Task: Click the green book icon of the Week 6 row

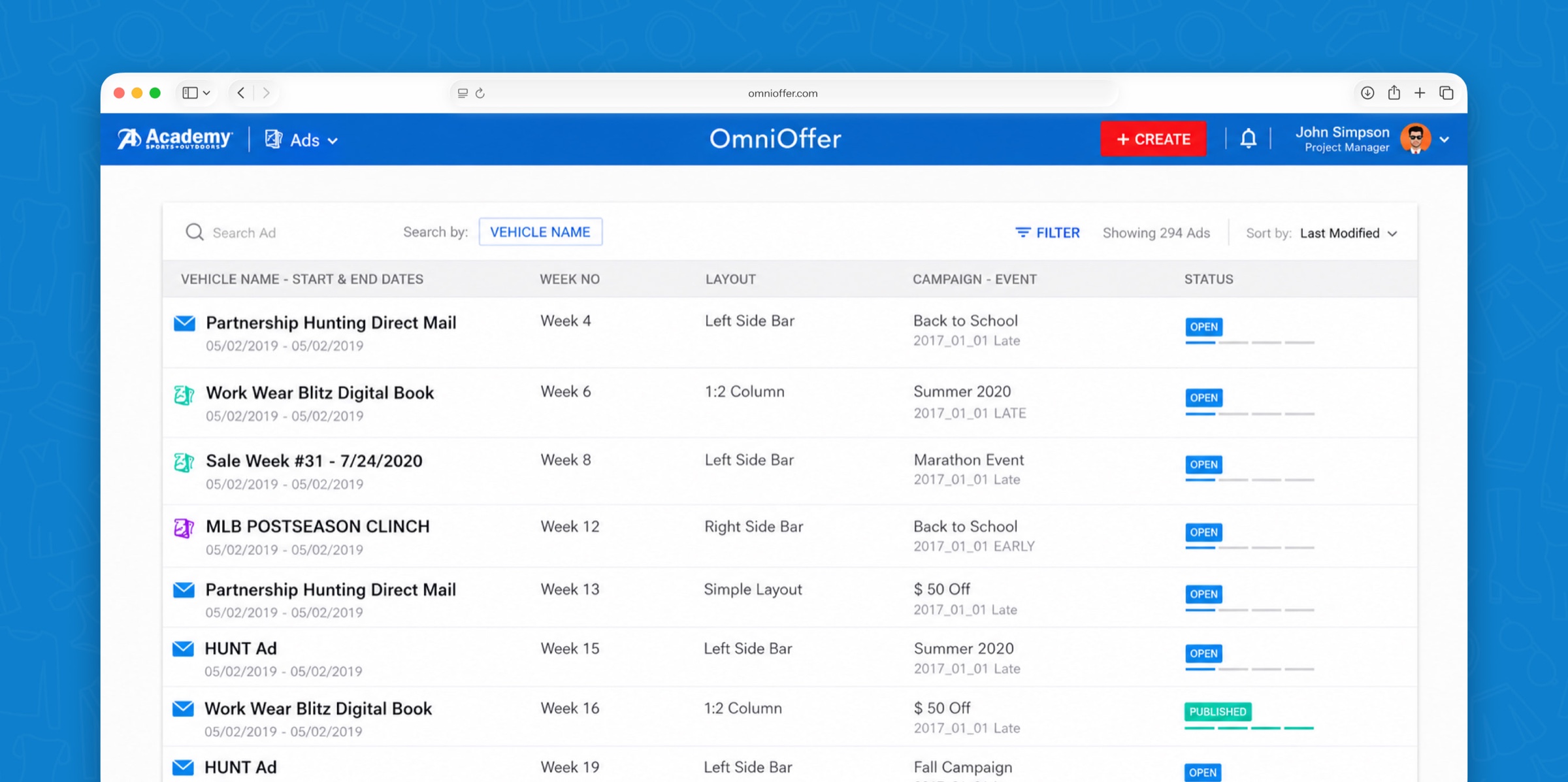Action: (184, 395)
